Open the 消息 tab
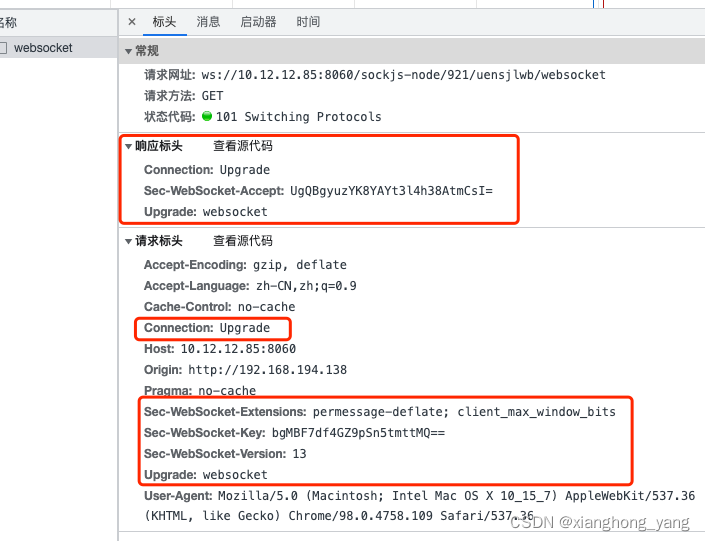 208,22
